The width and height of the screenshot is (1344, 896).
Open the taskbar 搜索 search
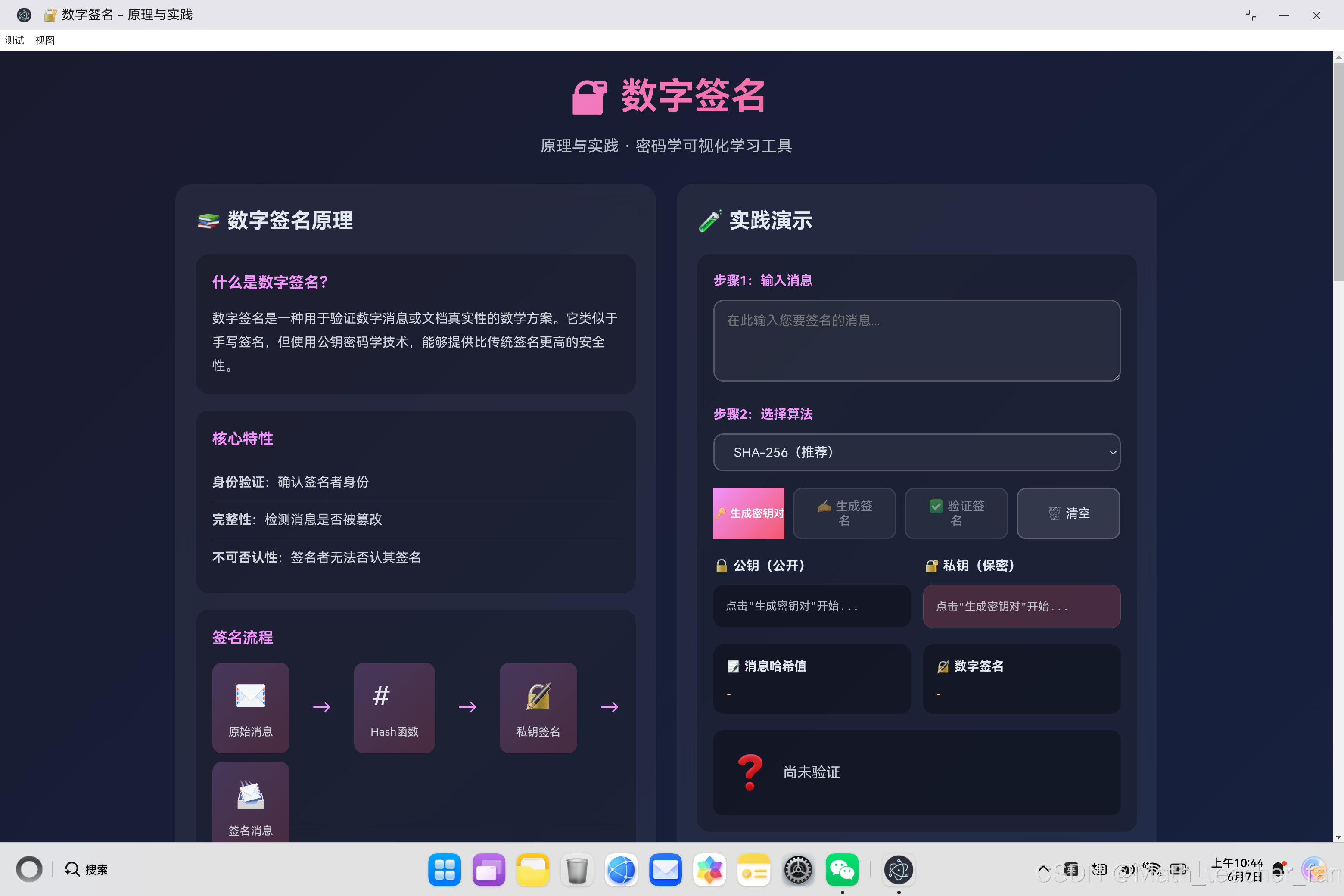pyautogui.click(x=86, y=869)
